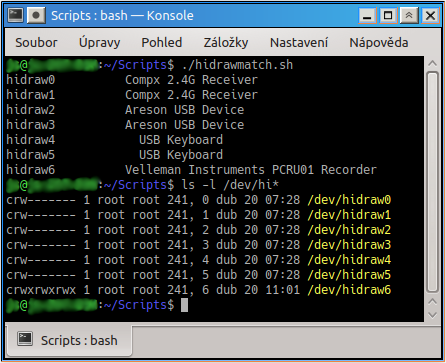Close the Konsole window
The width and height of the screenshot is (446, 363).
(x=430, y=15)
